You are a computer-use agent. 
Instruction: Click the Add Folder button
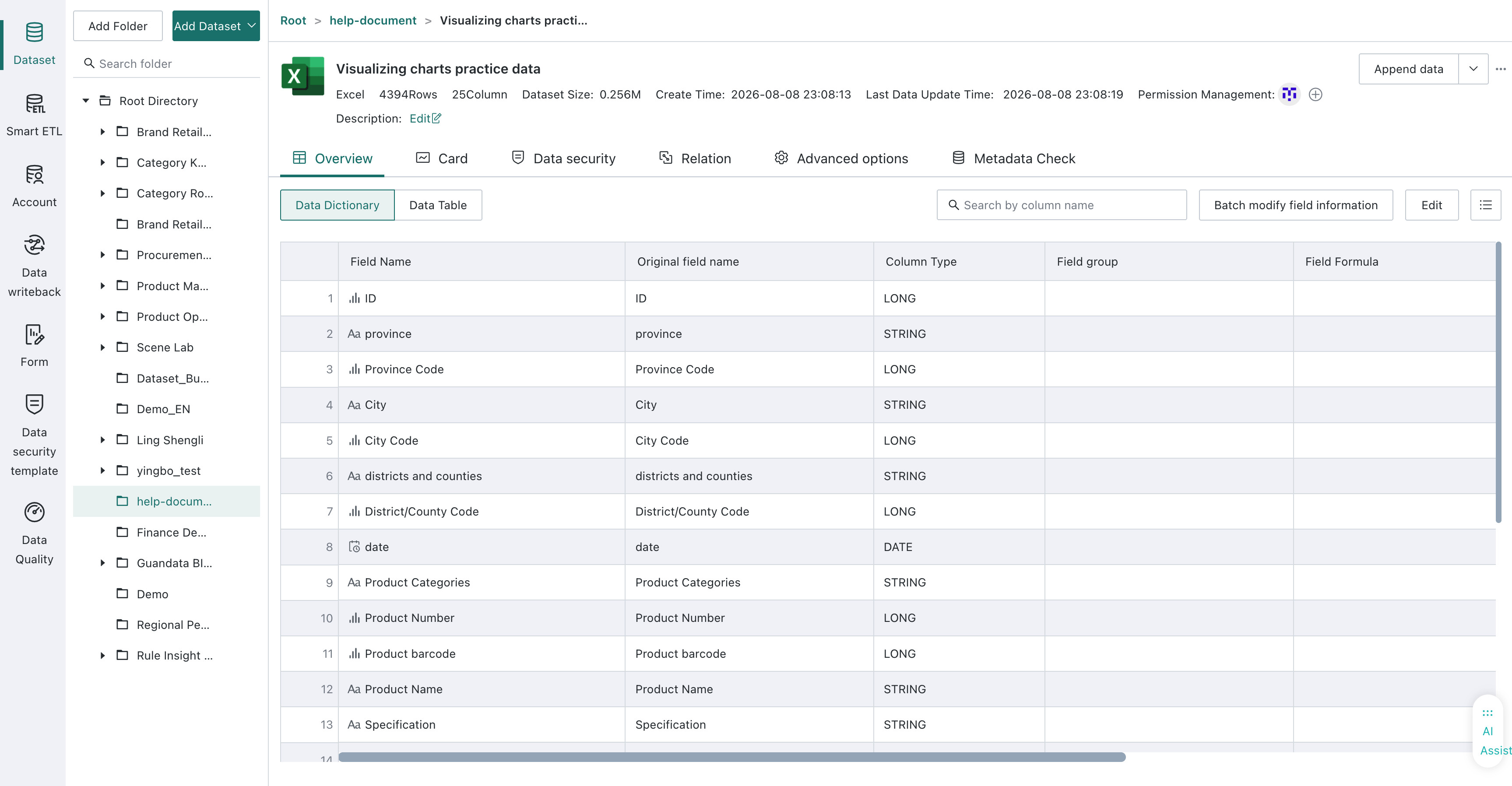pos(117,26)
